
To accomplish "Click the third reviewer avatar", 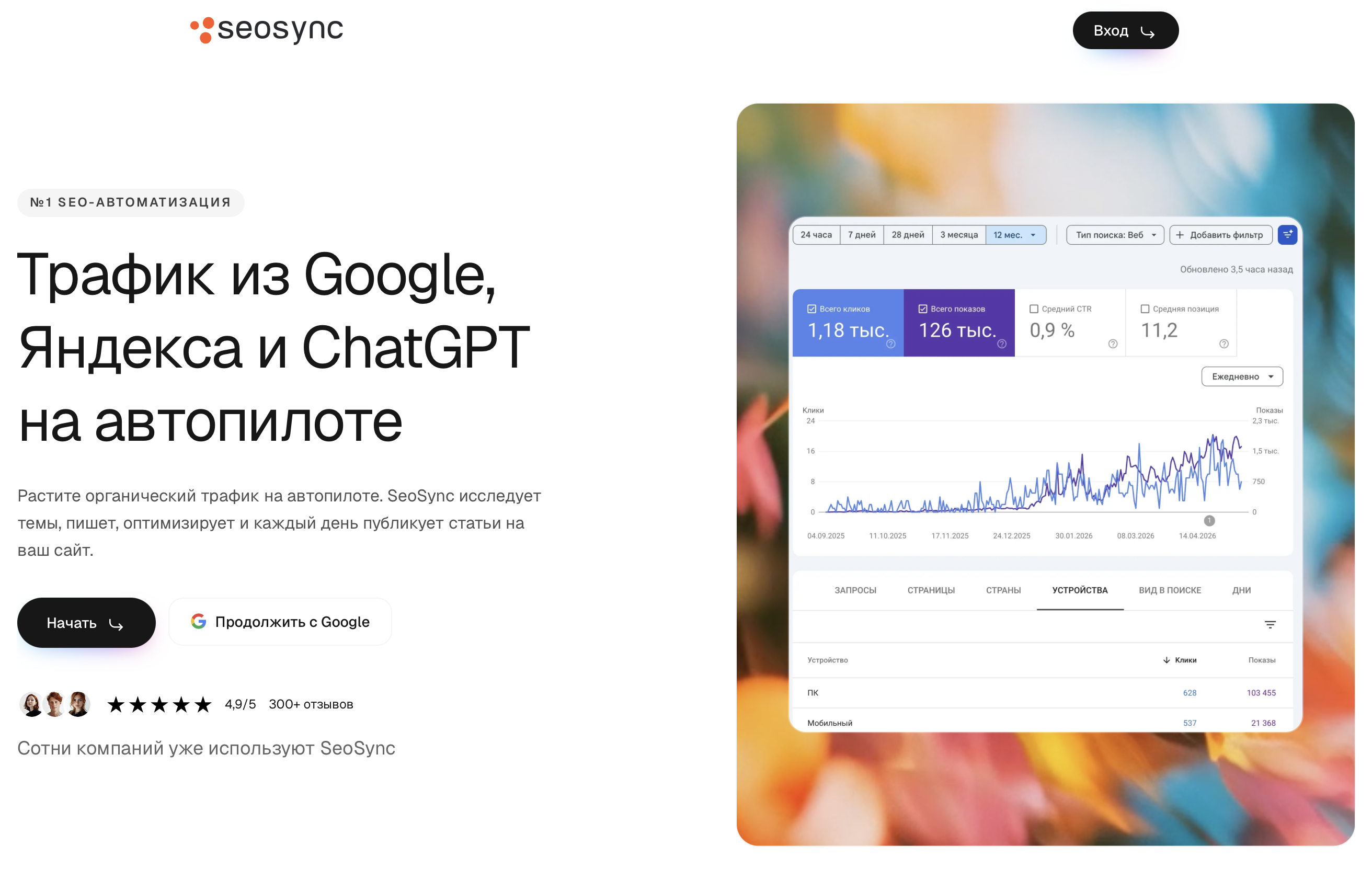I will coord(78,704).
